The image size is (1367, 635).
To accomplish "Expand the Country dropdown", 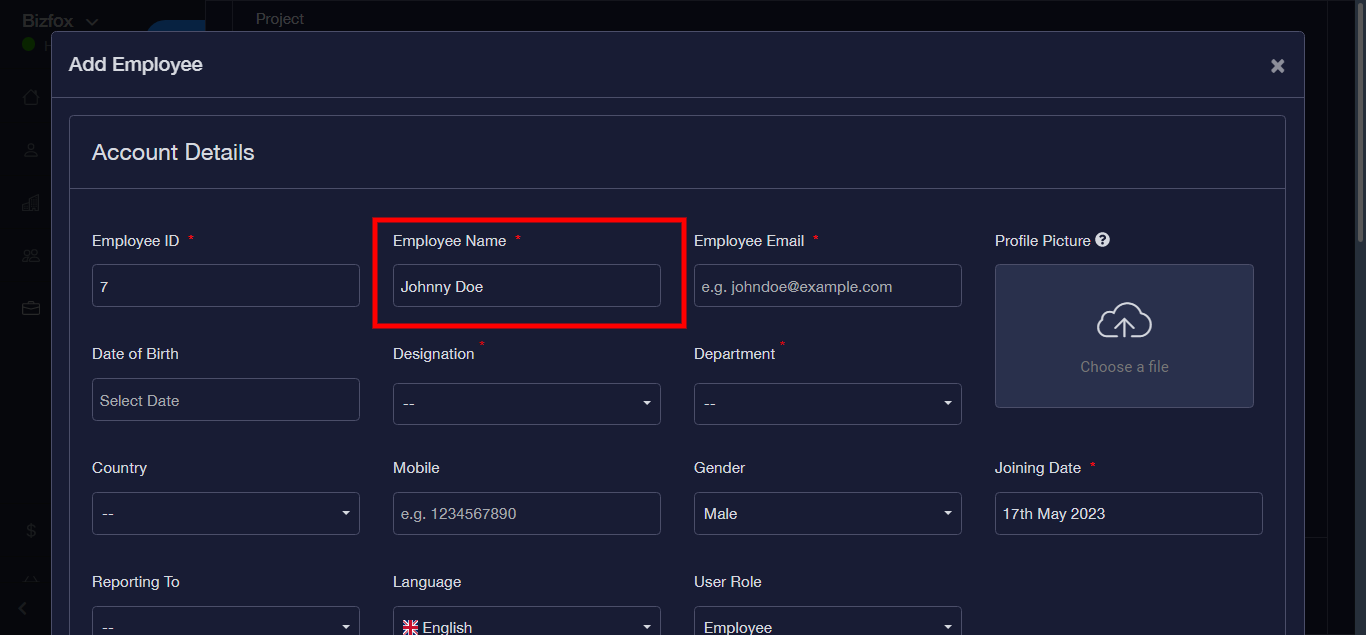I will [x=225, y=514].
